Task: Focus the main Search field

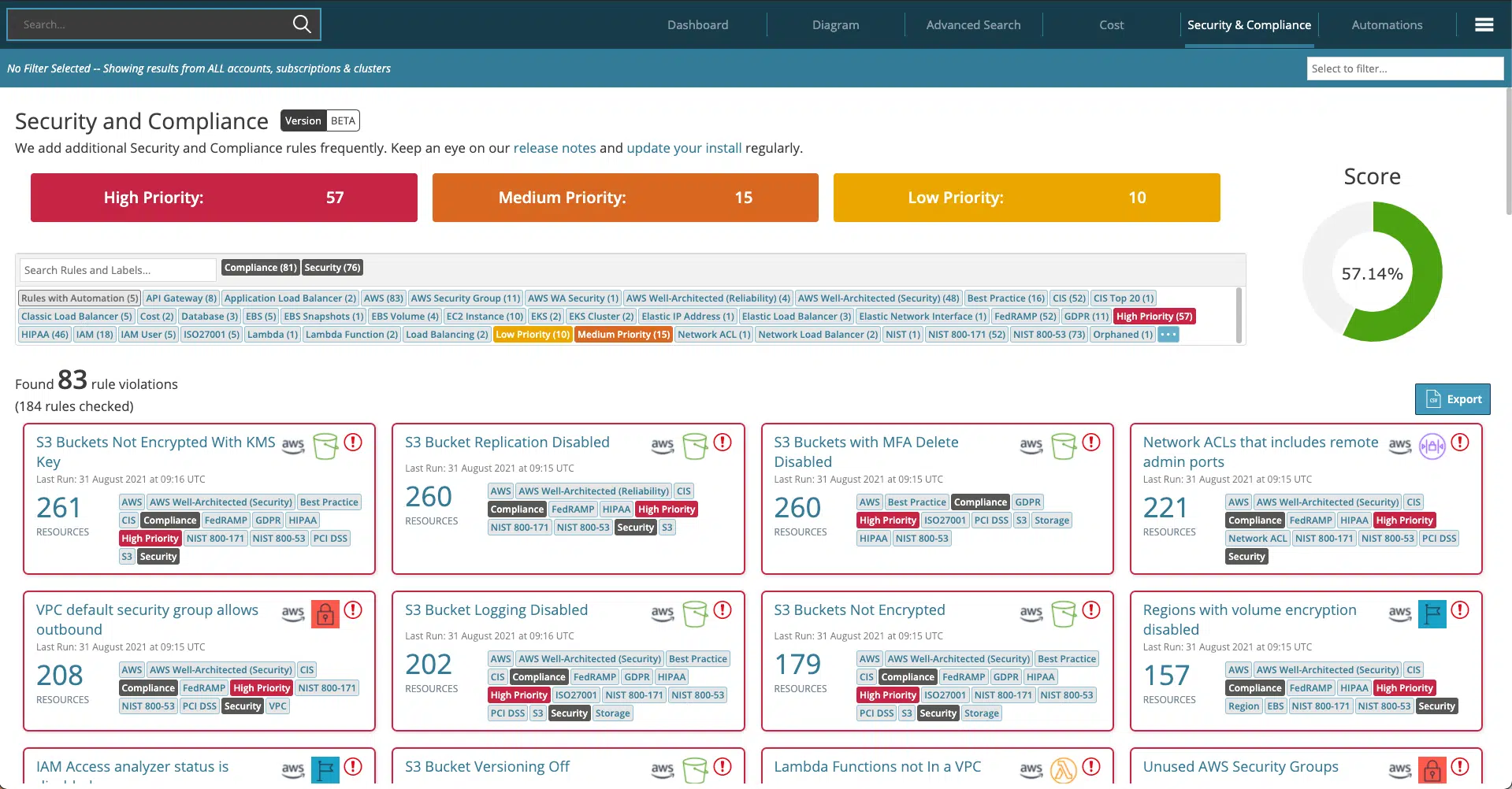Action: pos(164,24)
